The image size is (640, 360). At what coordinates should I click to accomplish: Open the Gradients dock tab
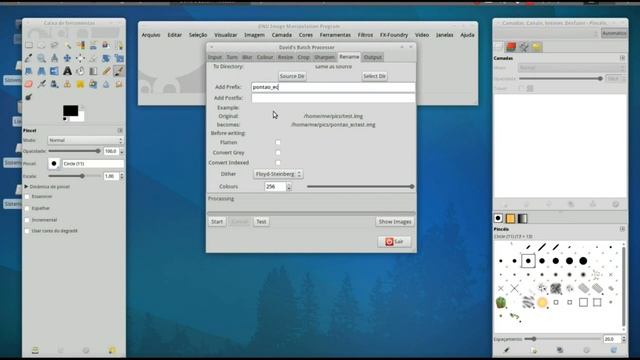(x=522, y=218)
